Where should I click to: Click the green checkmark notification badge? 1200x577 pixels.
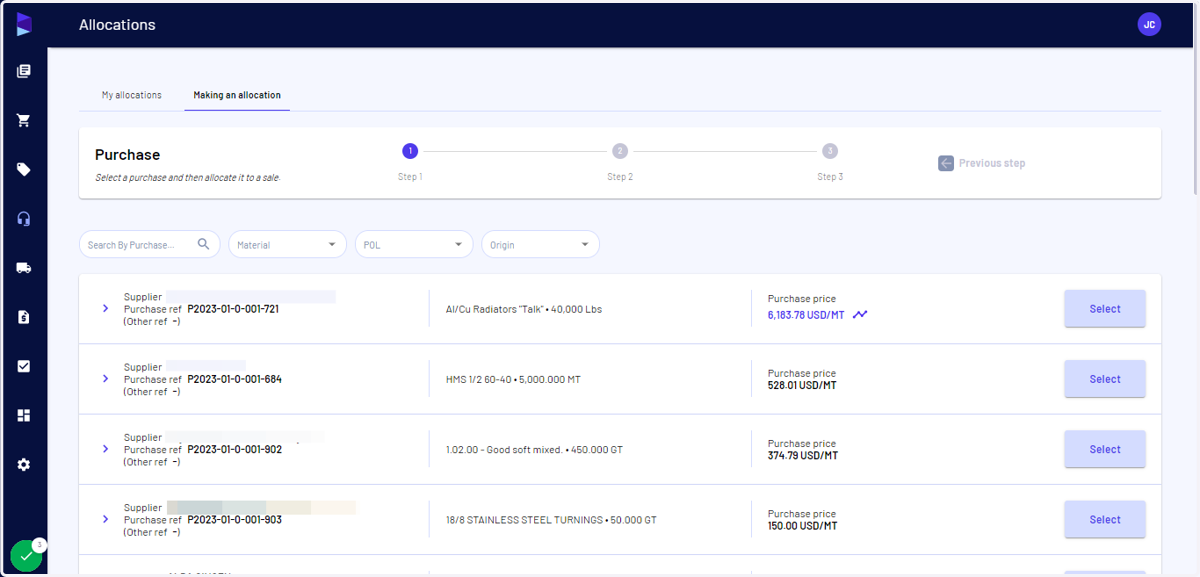[x=27, y=555]
